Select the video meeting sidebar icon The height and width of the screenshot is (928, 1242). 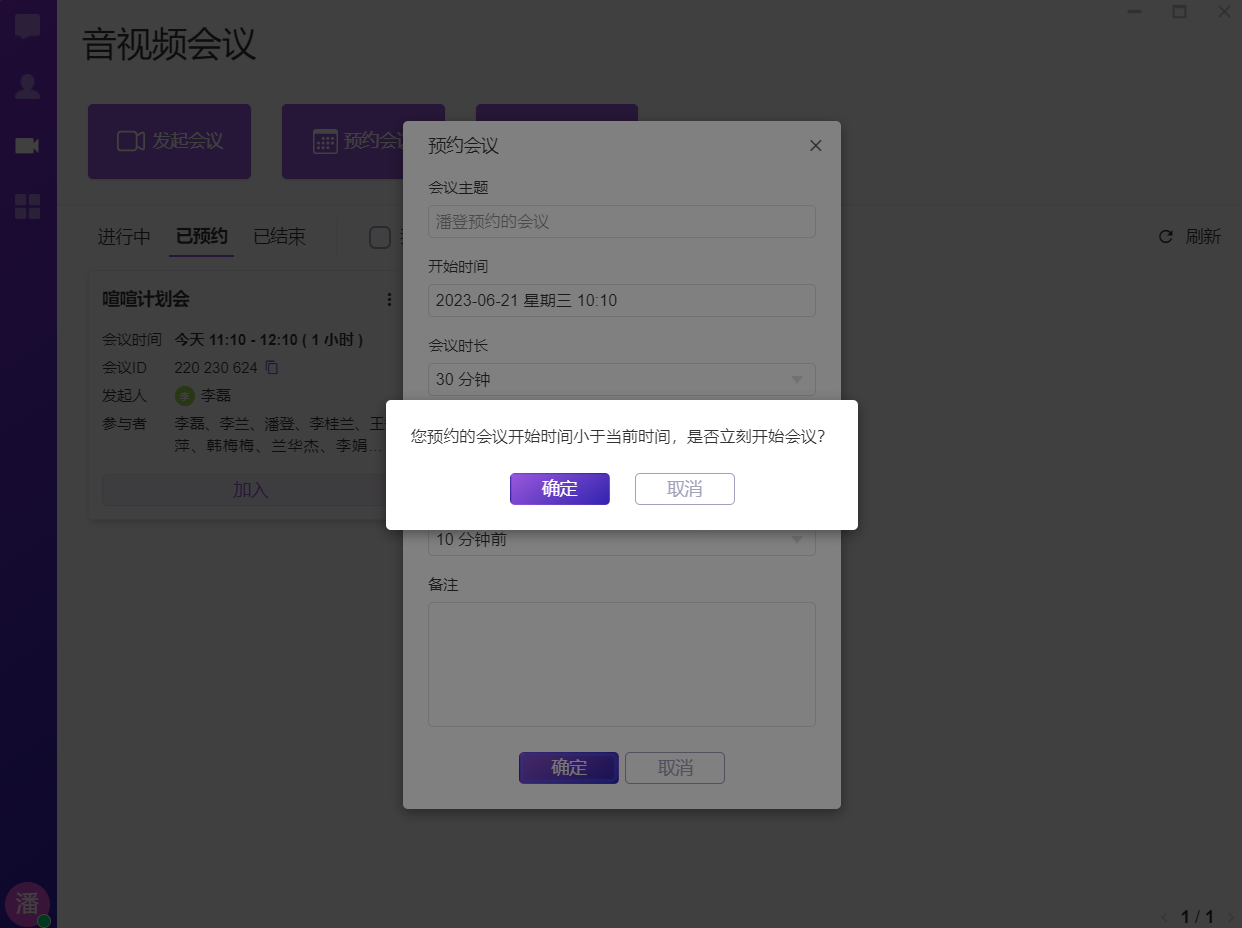[x=28, y=146]
